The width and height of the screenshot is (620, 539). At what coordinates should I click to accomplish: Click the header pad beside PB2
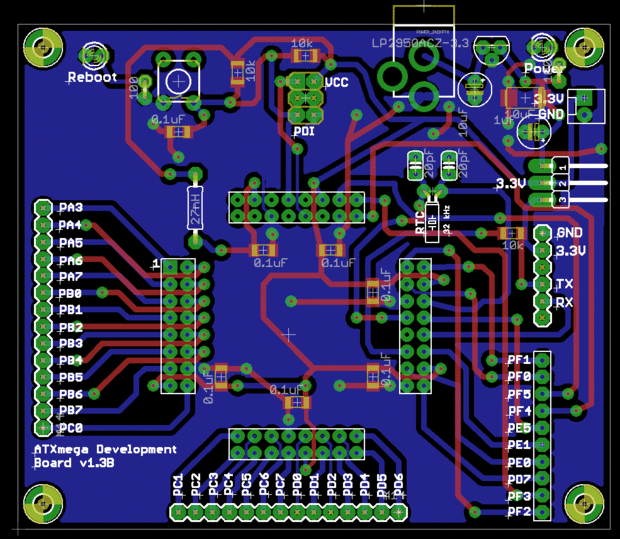point(43,326)
